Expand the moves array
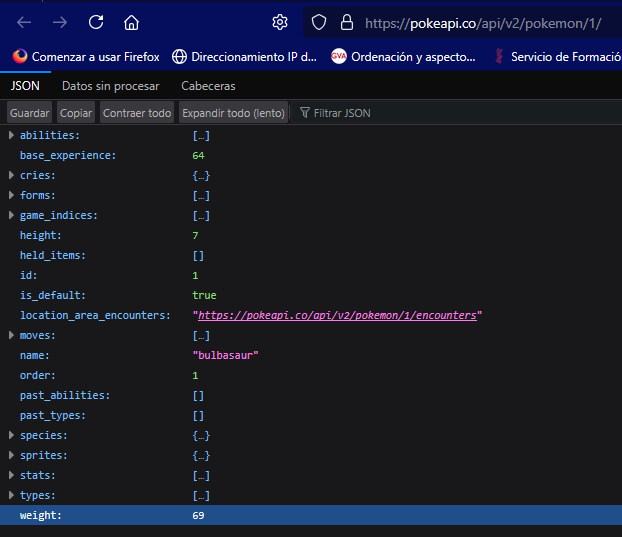 (11, 335)
